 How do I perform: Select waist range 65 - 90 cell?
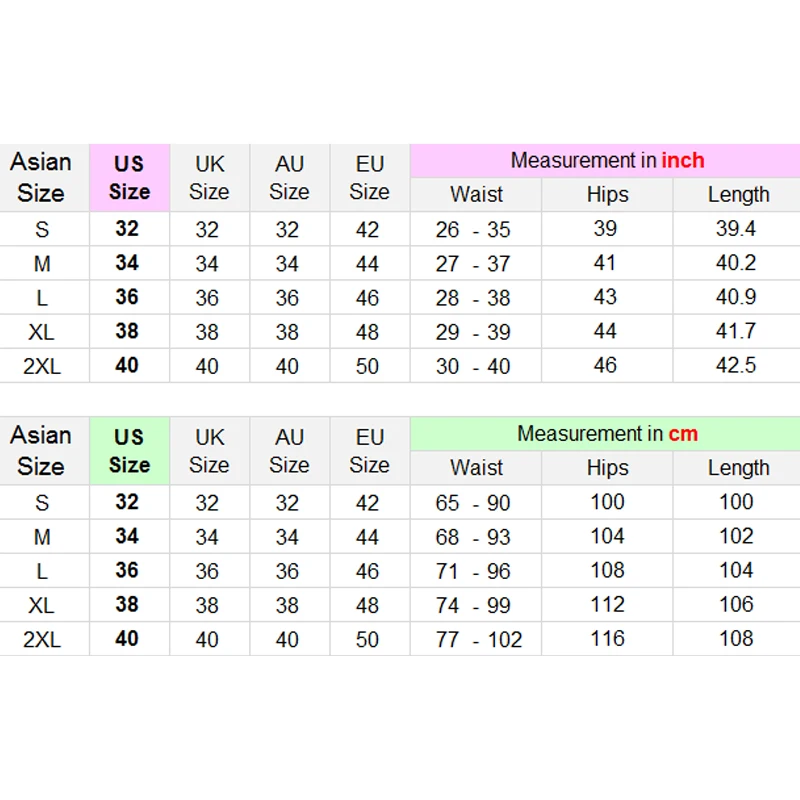(x=473, y=503)
